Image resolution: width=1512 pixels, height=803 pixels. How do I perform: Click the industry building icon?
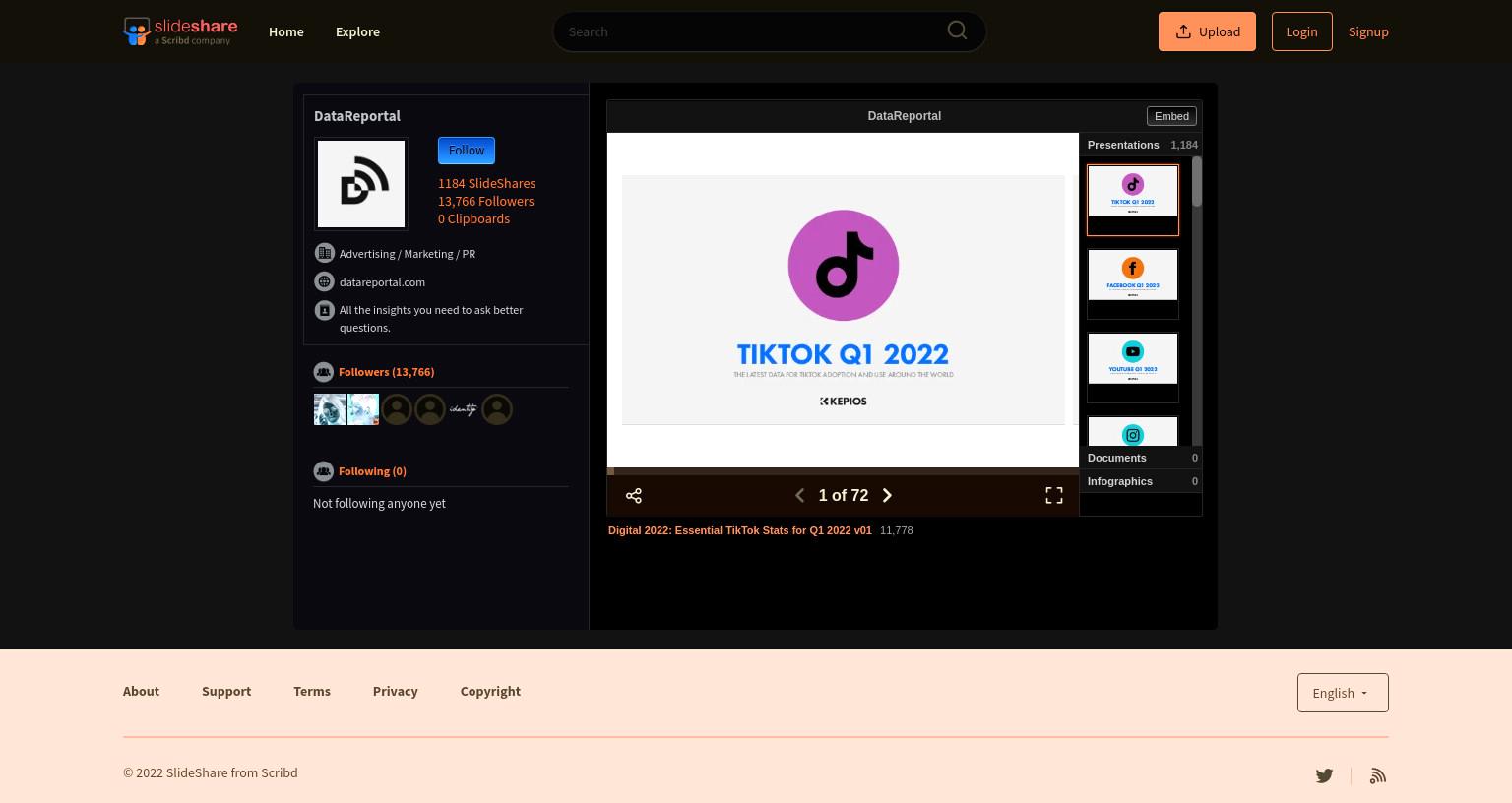[324, 253]
